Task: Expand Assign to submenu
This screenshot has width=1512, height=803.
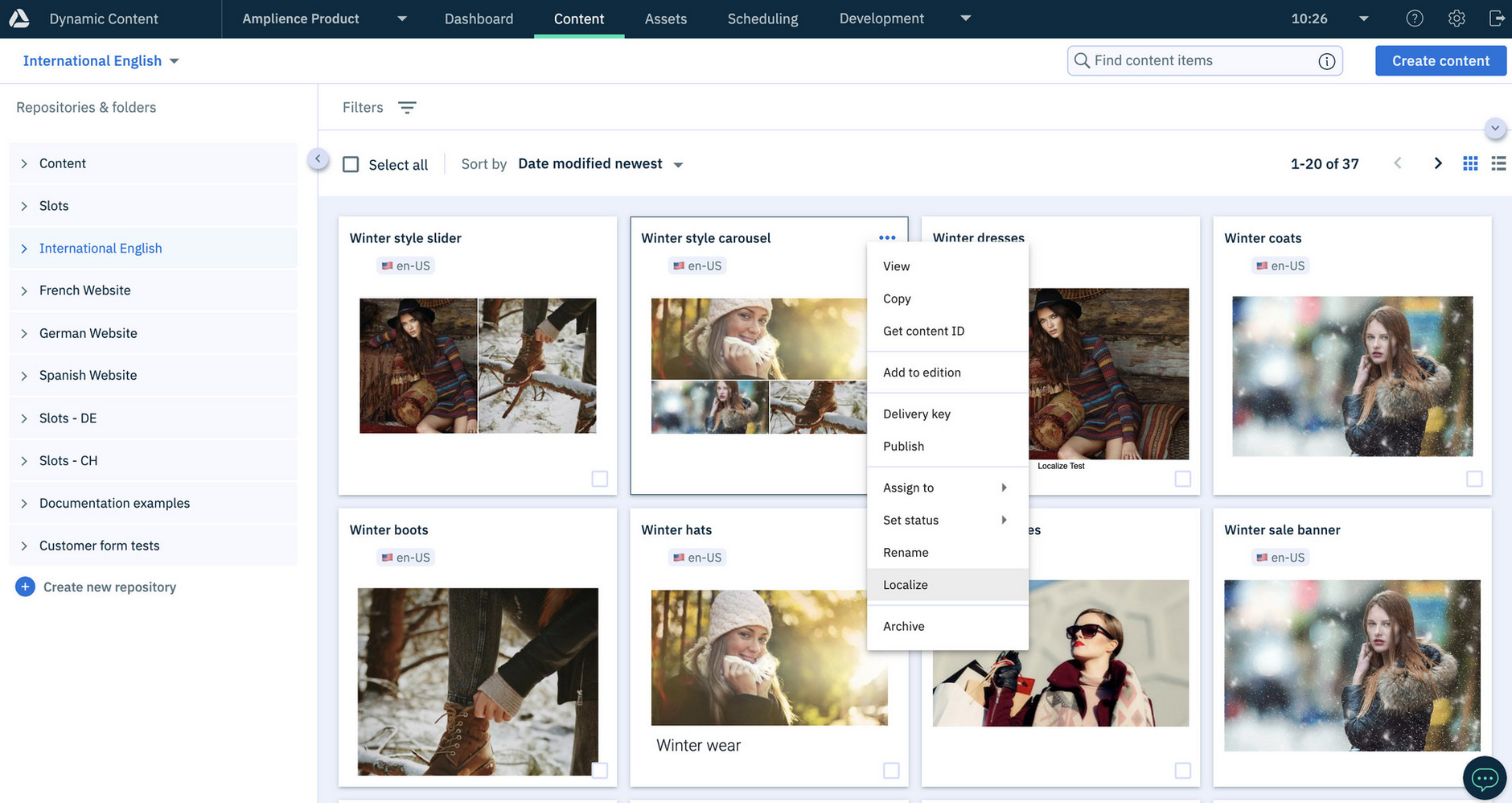Action: pos(947,488)
